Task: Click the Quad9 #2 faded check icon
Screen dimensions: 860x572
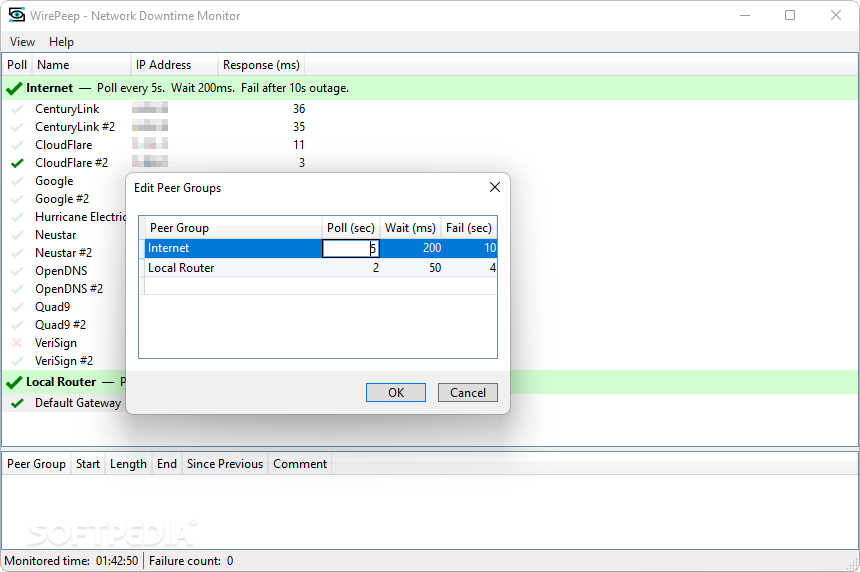Action: point(18,325)
